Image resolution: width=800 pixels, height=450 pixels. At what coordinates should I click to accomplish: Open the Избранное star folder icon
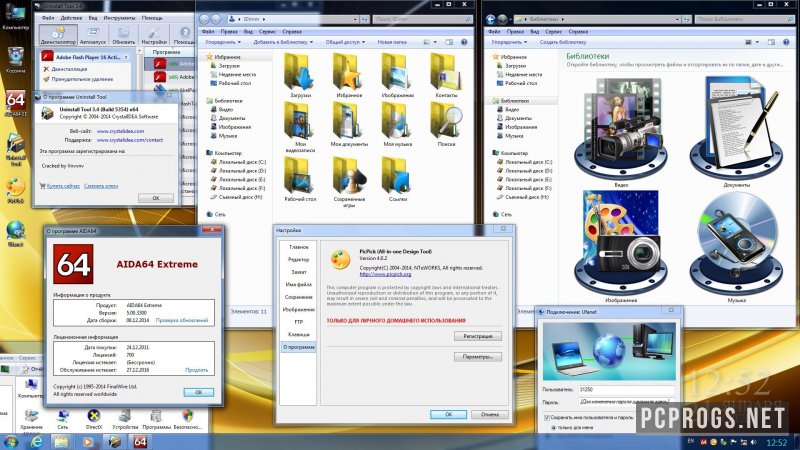[x=349, y=76]
